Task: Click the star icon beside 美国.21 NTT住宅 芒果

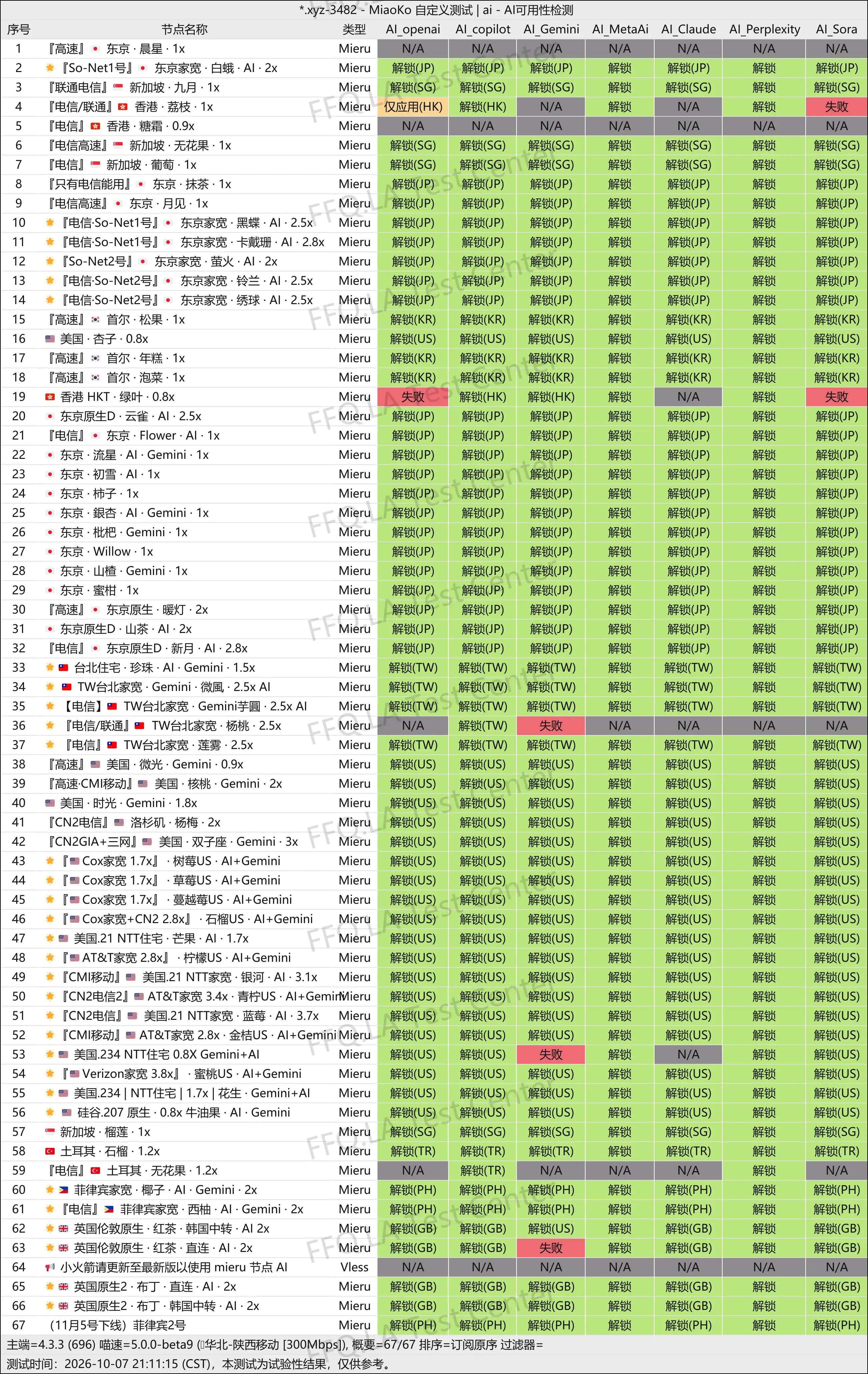Action: click(x=50, y=938)
